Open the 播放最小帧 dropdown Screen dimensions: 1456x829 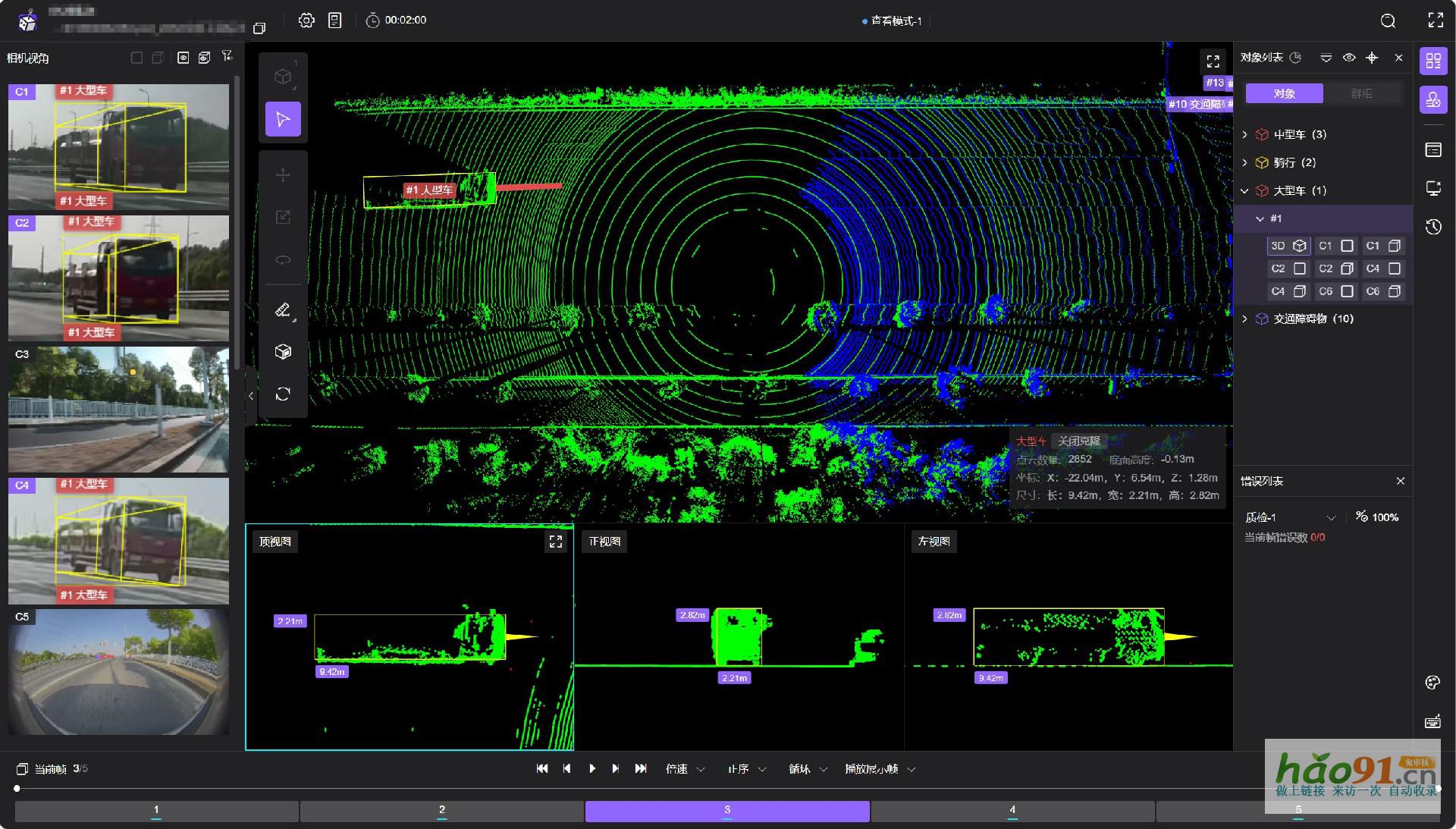click(880, 769)
